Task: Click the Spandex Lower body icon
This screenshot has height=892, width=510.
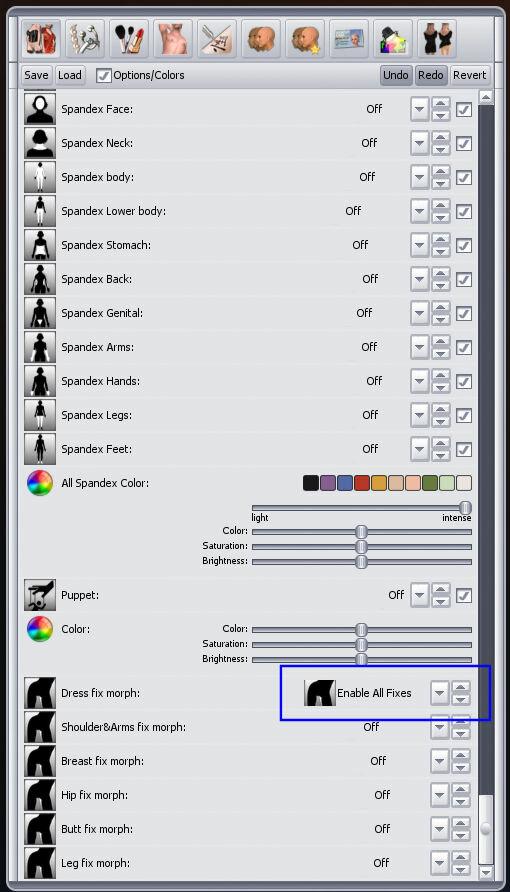Action: coord(40,211)
